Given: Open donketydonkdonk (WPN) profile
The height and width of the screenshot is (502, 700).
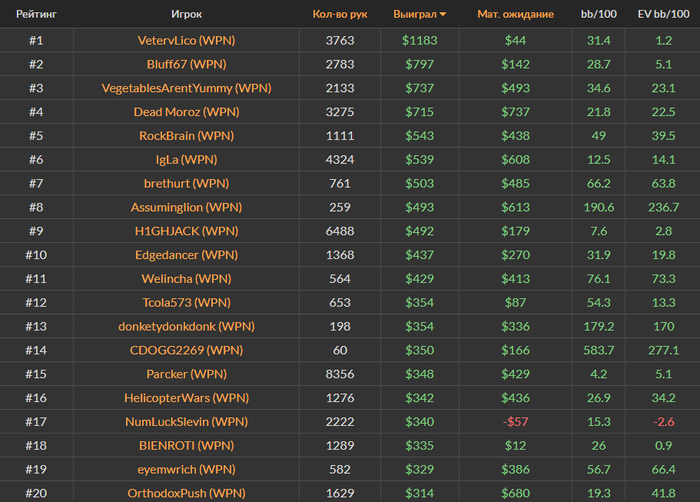Looking at the screenshot, I should pyautogui.click(x=186, y=326).
